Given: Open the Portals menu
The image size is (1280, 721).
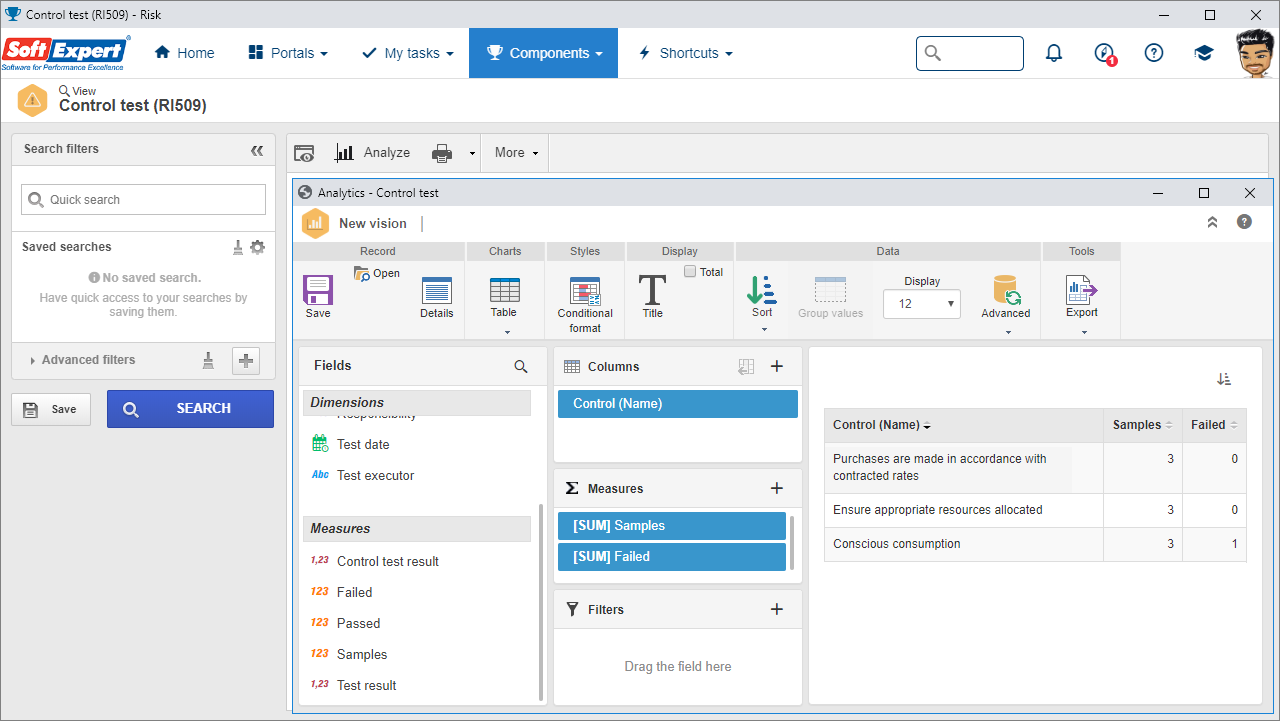Looking at the screenshot, I should (x=288, y=53).
